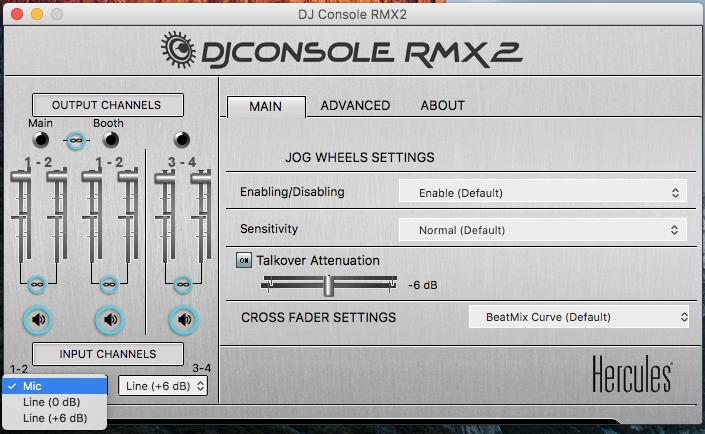Screen dimensions: 705x434
Task: Mute the Booth 1-2 output speaker icon
Action: click(110, 320)
